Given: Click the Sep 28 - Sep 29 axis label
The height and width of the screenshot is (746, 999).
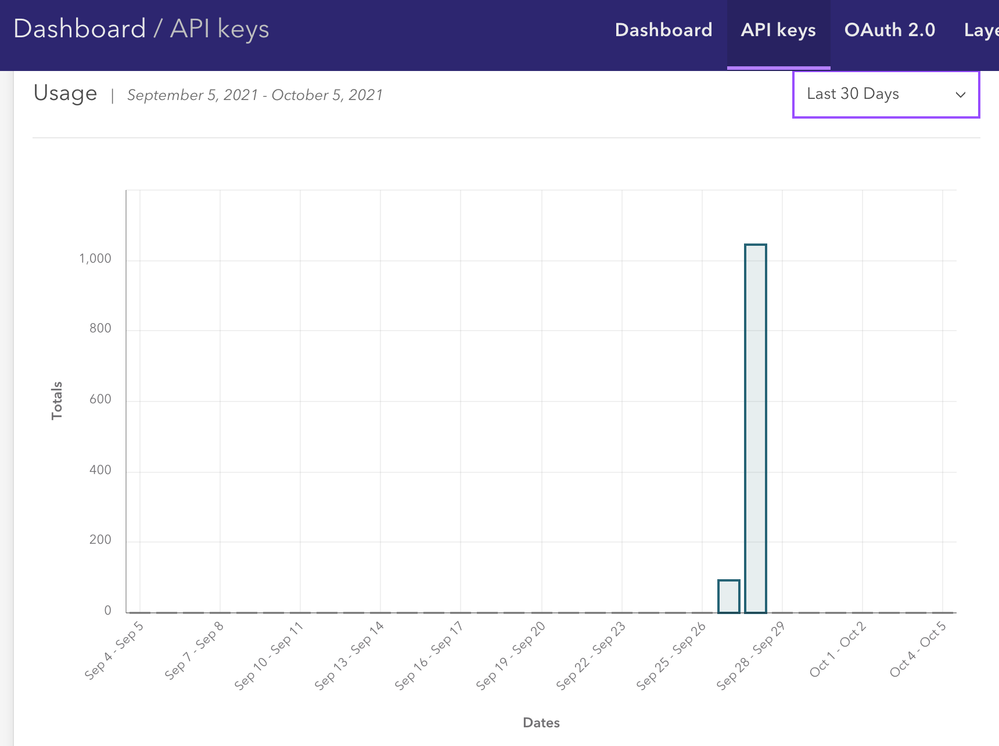Looking at the screenshot, I should pyautogui.click(x=751, y=656).
